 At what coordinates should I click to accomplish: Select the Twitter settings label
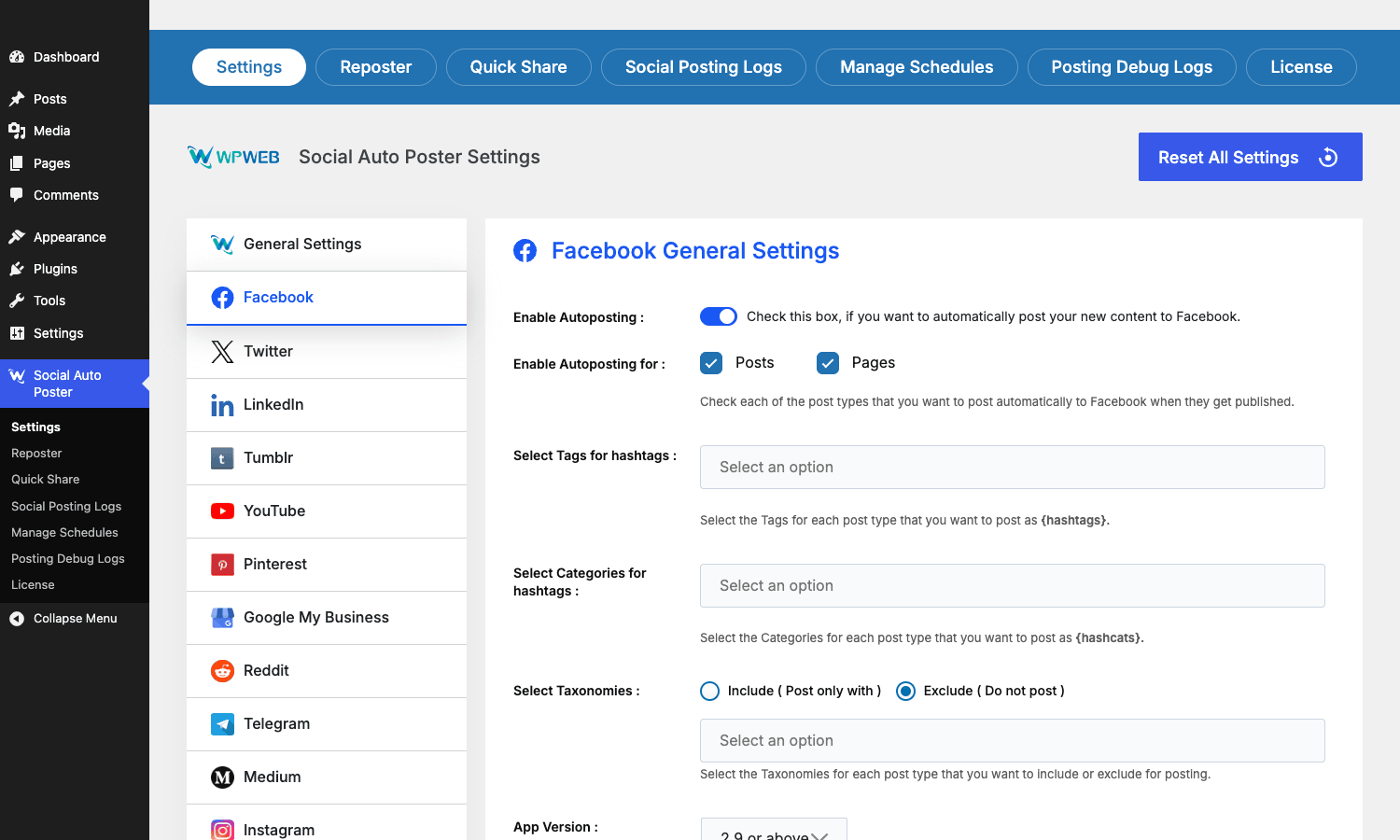(268, 351)
